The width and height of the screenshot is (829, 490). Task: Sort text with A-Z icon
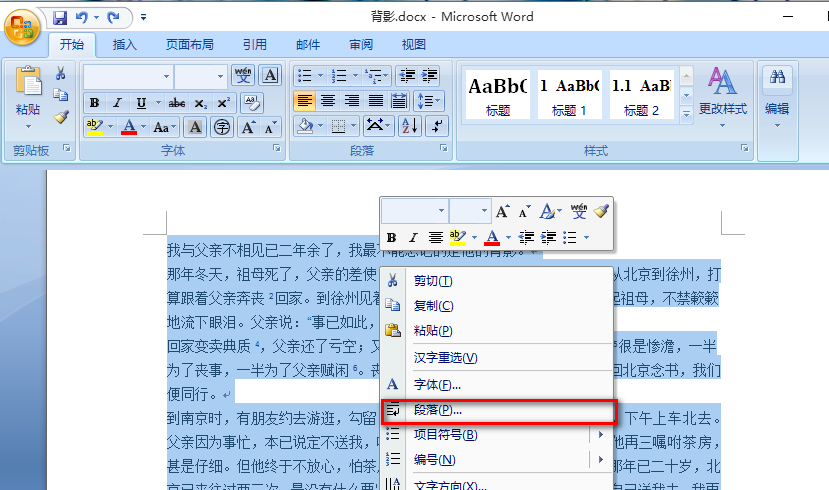(x=410, y=126)
